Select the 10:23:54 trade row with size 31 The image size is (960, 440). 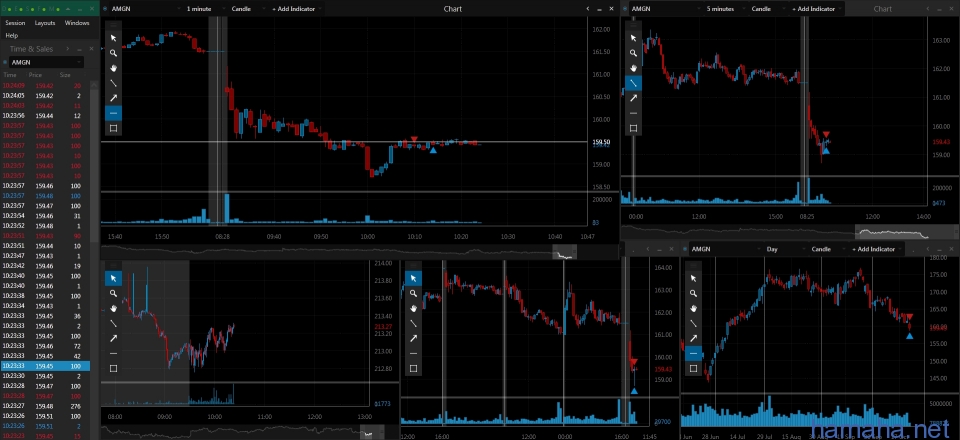(x=45, y=216)
